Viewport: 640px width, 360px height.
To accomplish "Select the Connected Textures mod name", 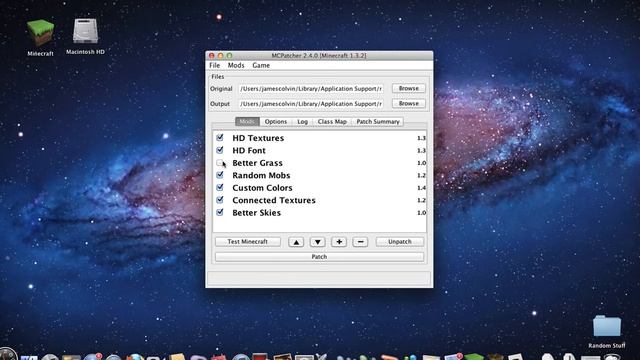I will (x=274, y=200).
